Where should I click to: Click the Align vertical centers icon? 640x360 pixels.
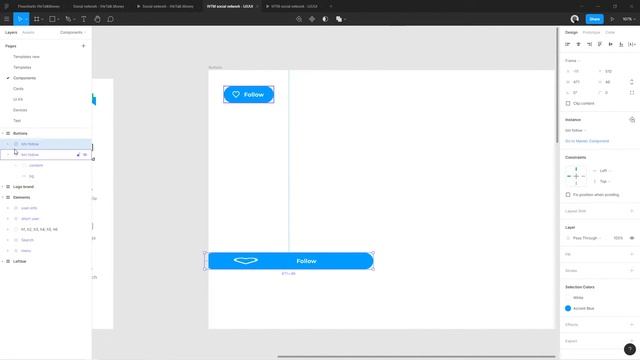pos(611,44)
